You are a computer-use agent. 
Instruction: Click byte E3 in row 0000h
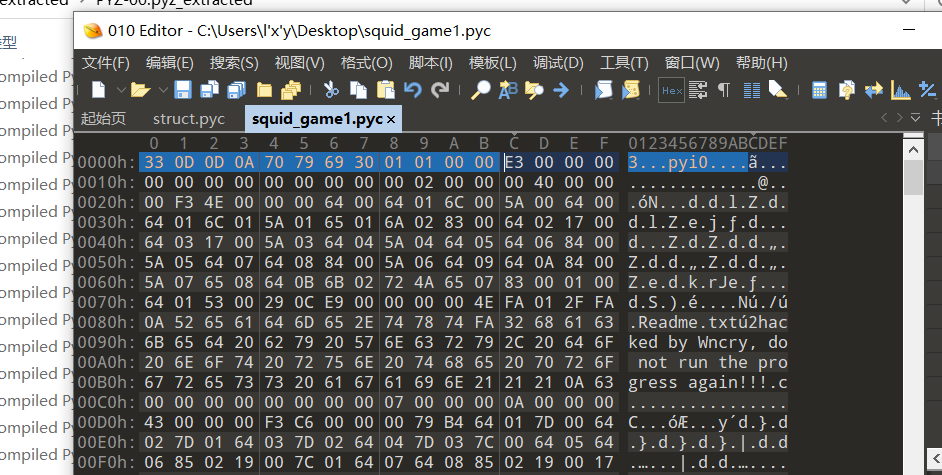514,162
